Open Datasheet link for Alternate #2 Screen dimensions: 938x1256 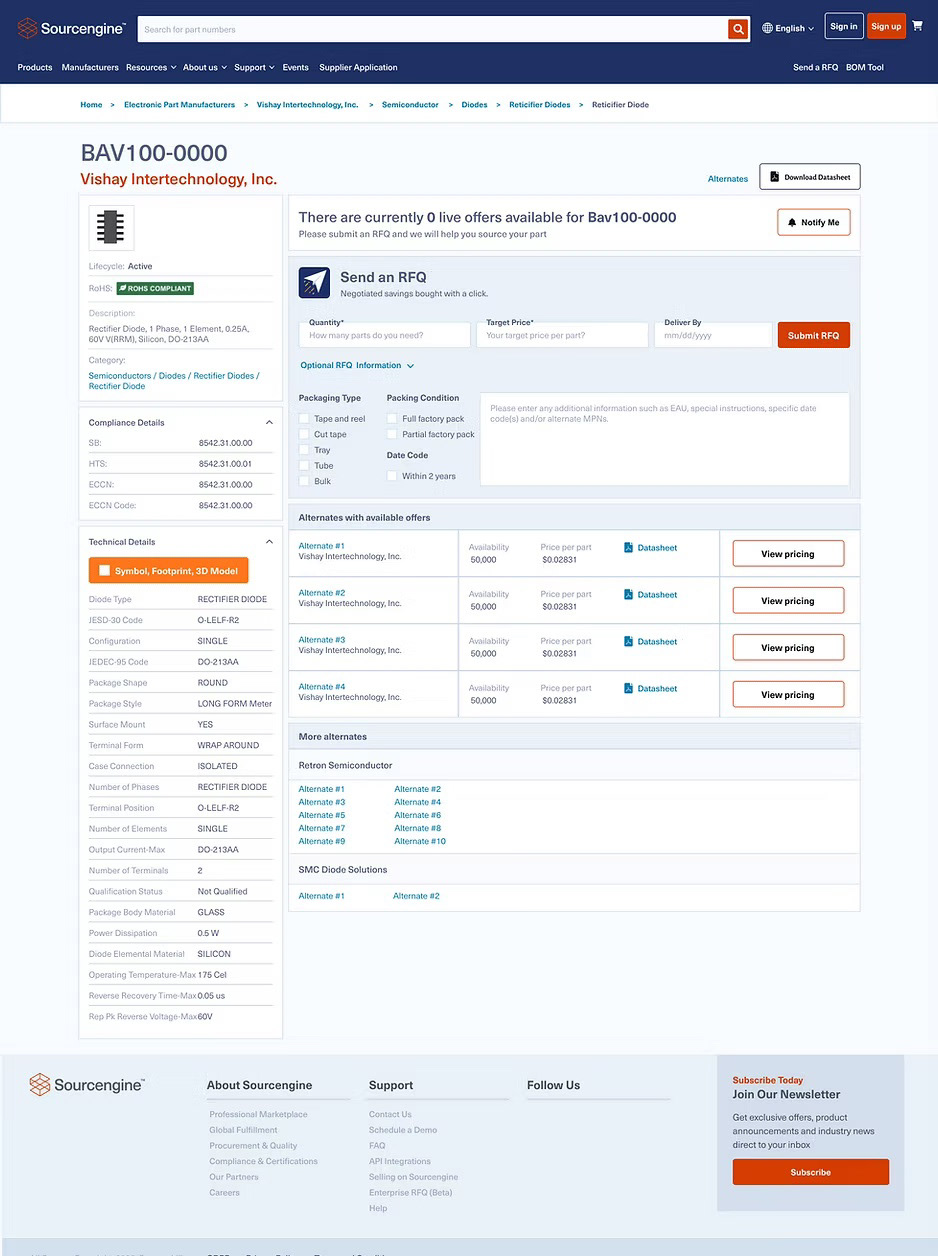click(657, 594)
